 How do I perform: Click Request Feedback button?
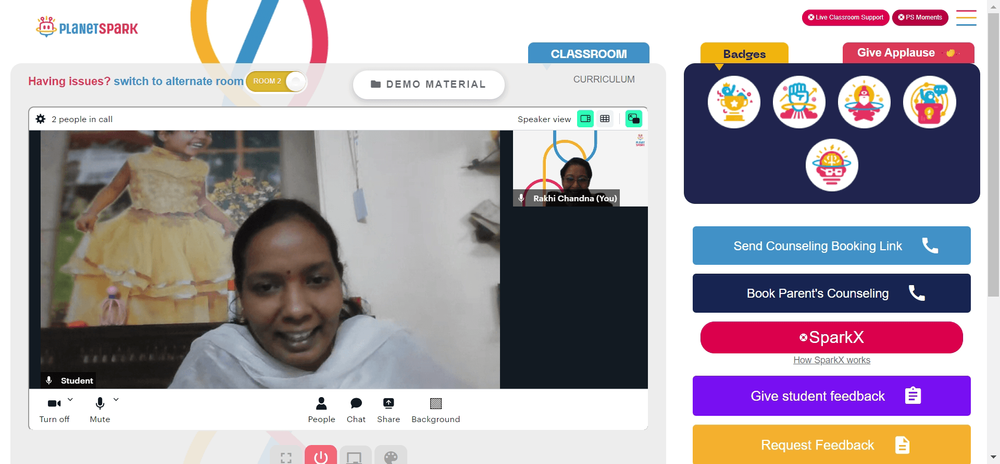click(832, 444)
